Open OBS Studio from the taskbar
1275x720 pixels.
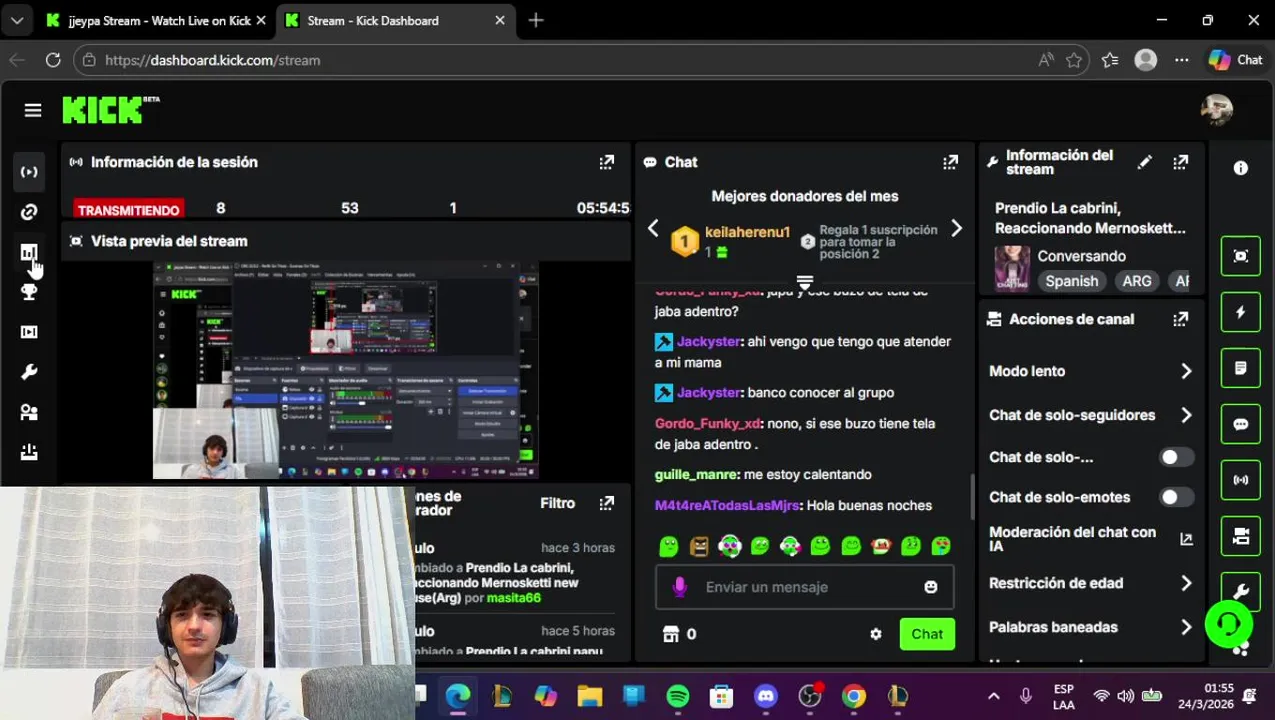coord(810,696)
